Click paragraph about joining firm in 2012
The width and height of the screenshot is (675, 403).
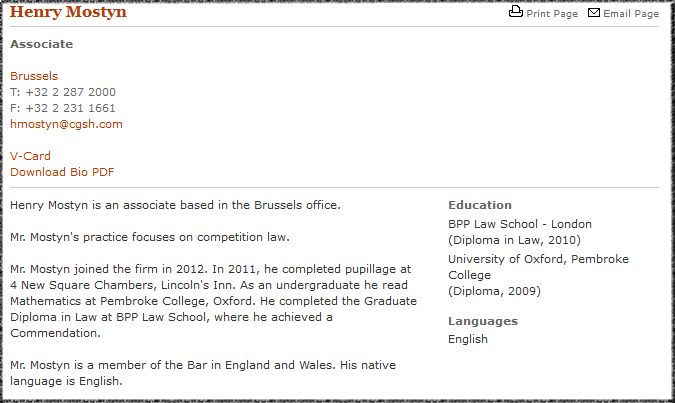coord(214,301)
